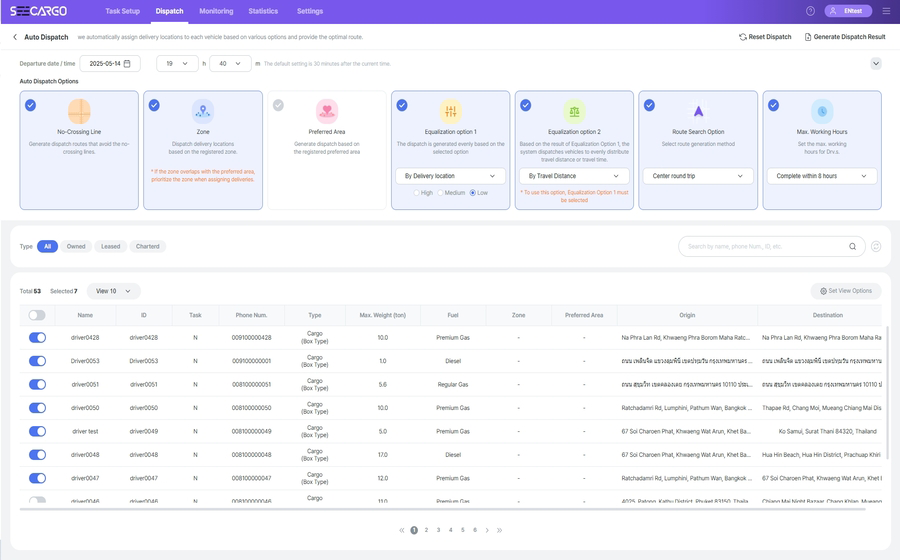
Task: Click the Preferred Area heart icon
Action: pyautogui.click(x=327, y=111)
